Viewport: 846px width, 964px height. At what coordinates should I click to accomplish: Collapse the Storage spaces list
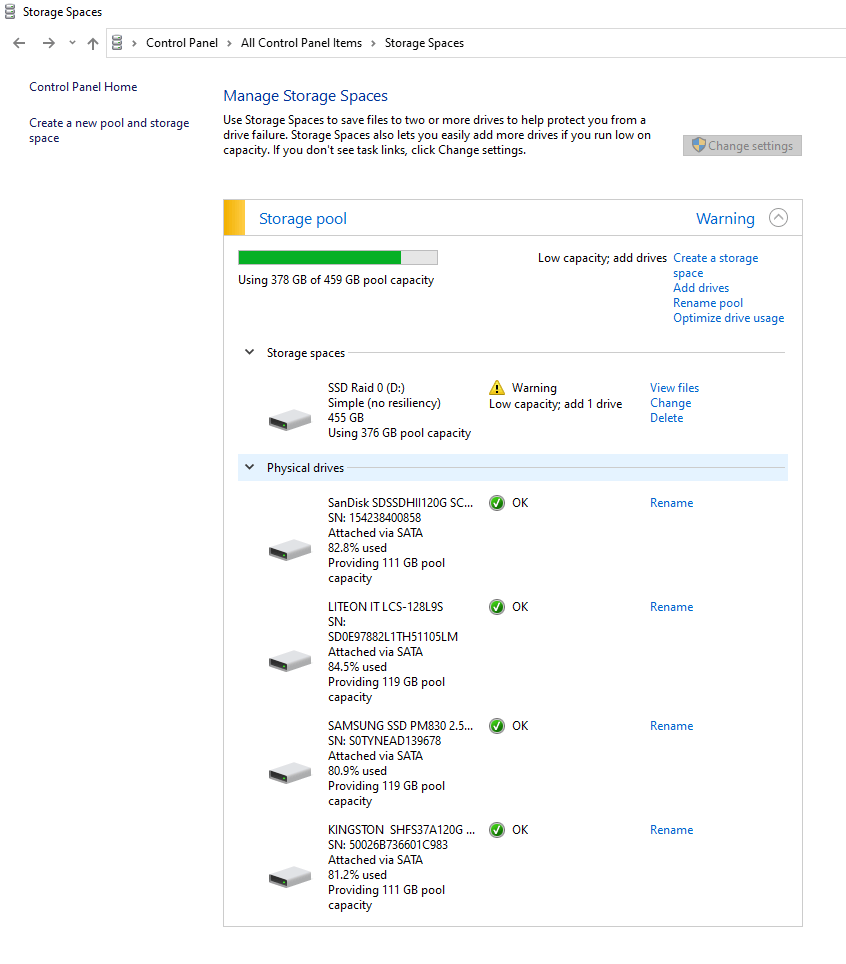[249, 352]
